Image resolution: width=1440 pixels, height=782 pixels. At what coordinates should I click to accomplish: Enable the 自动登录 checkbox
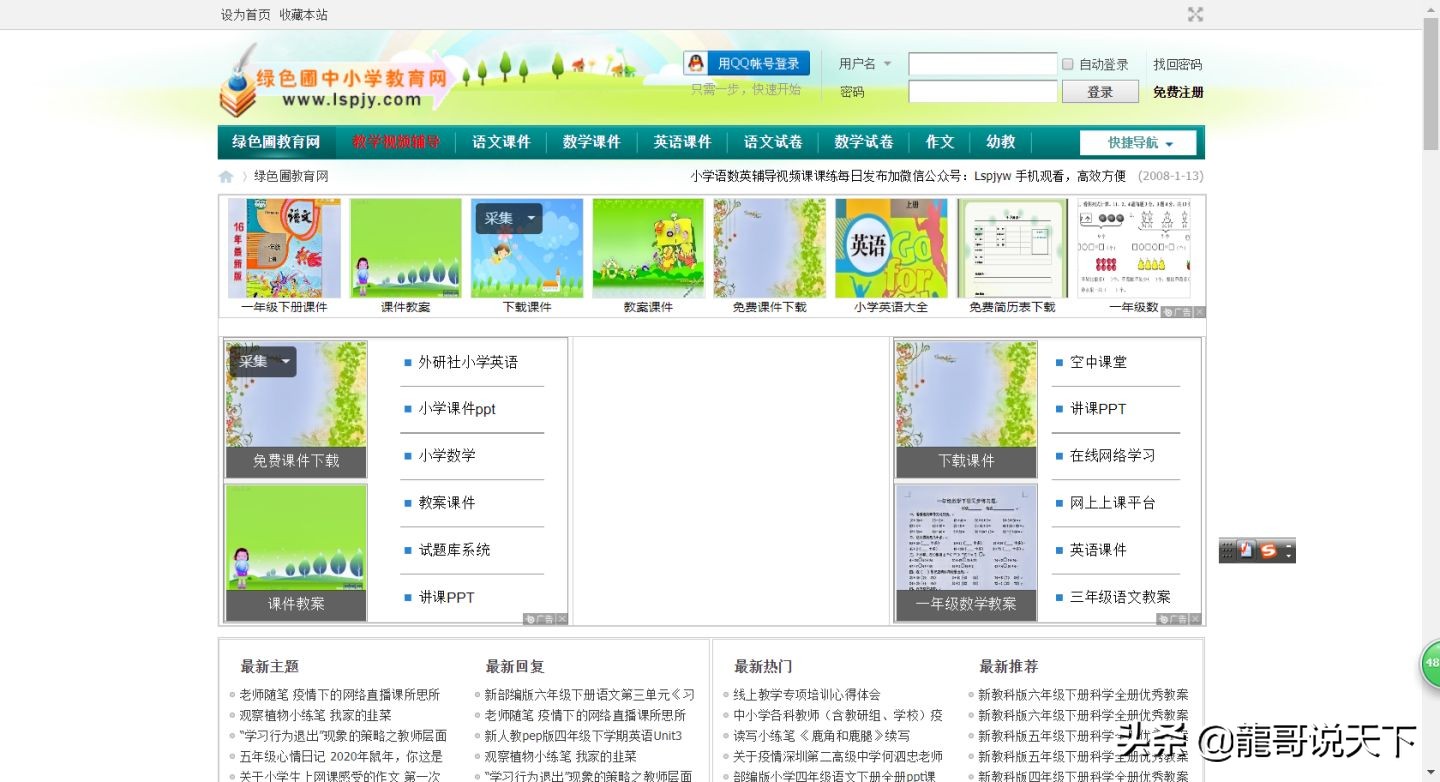pos(1068,64)
